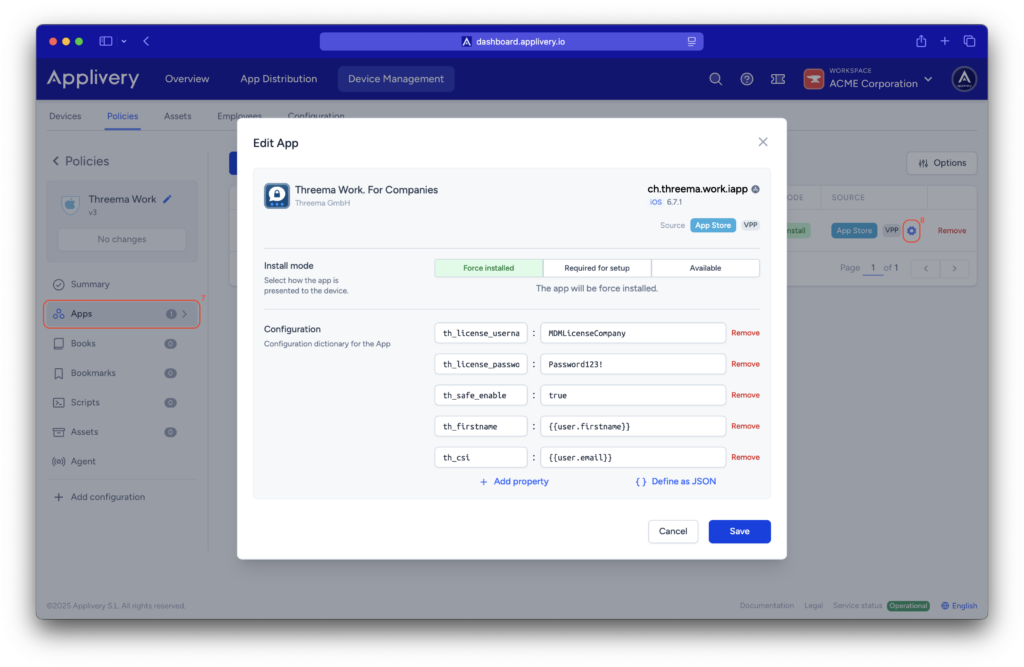
Task: Click the th_firstname key field
Action: (x=481, y=426)
